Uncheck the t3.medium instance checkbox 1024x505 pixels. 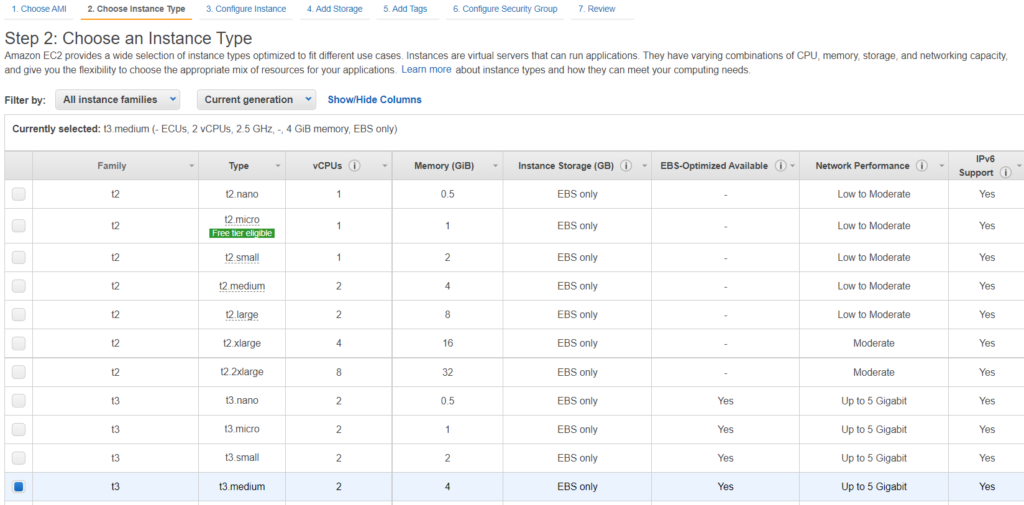pyautogui.click(x=18, y=487)
